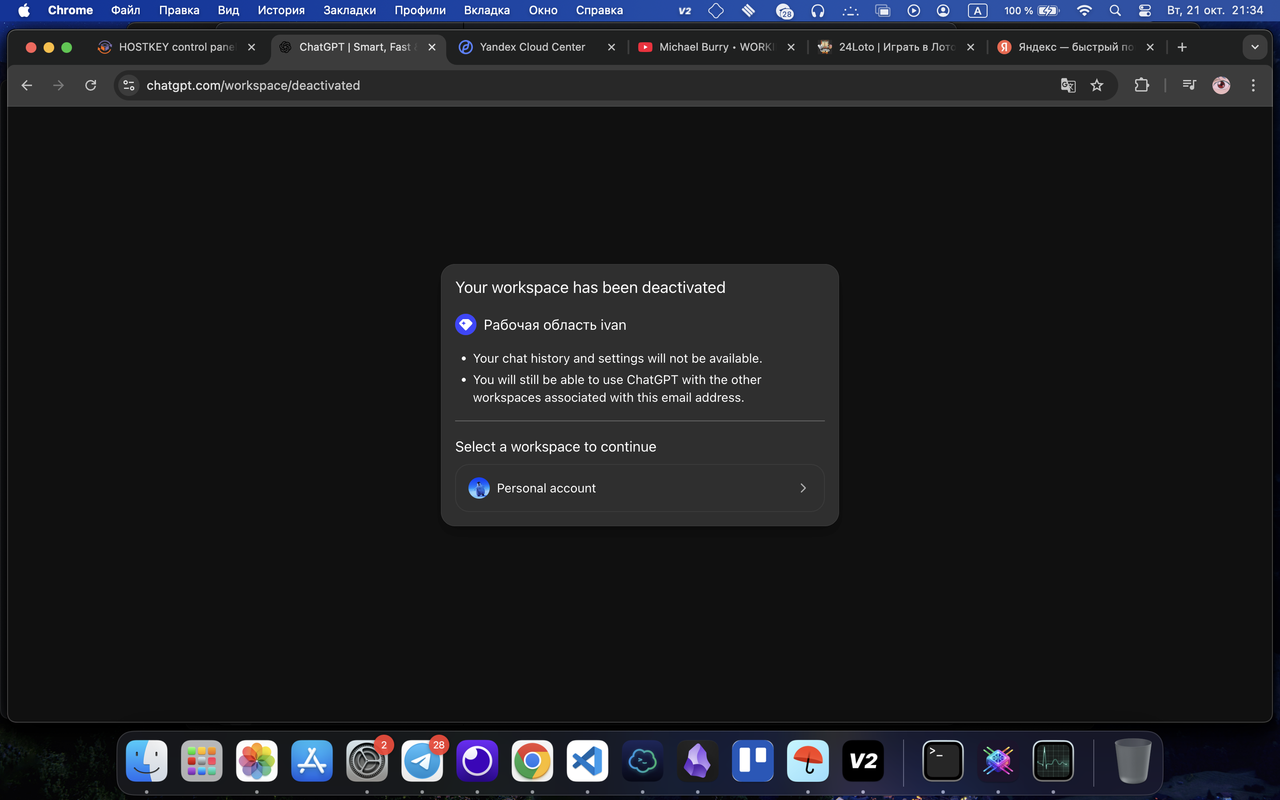Go back with the browser back arrow

point(27,85)
